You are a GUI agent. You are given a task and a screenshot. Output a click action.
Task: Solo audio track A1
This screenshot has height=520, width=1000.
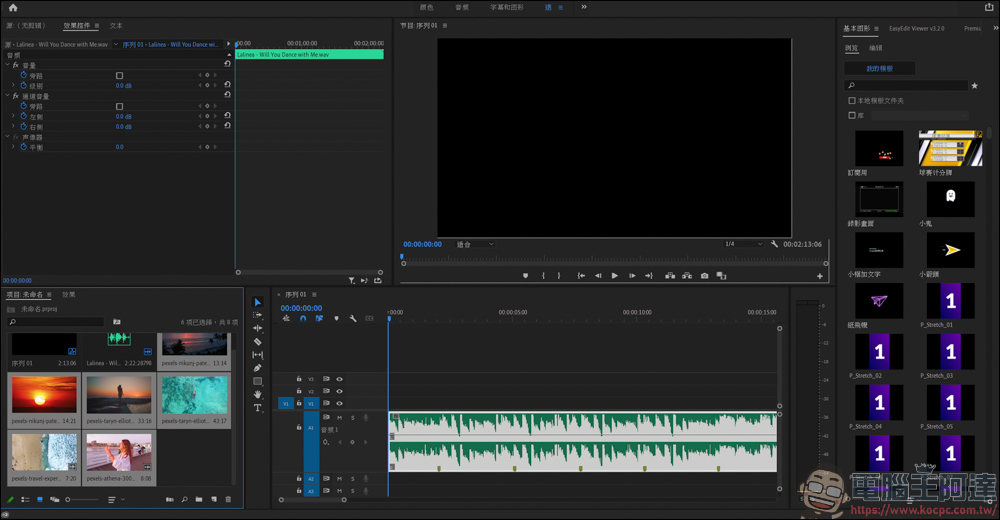(x=353, y=418)
